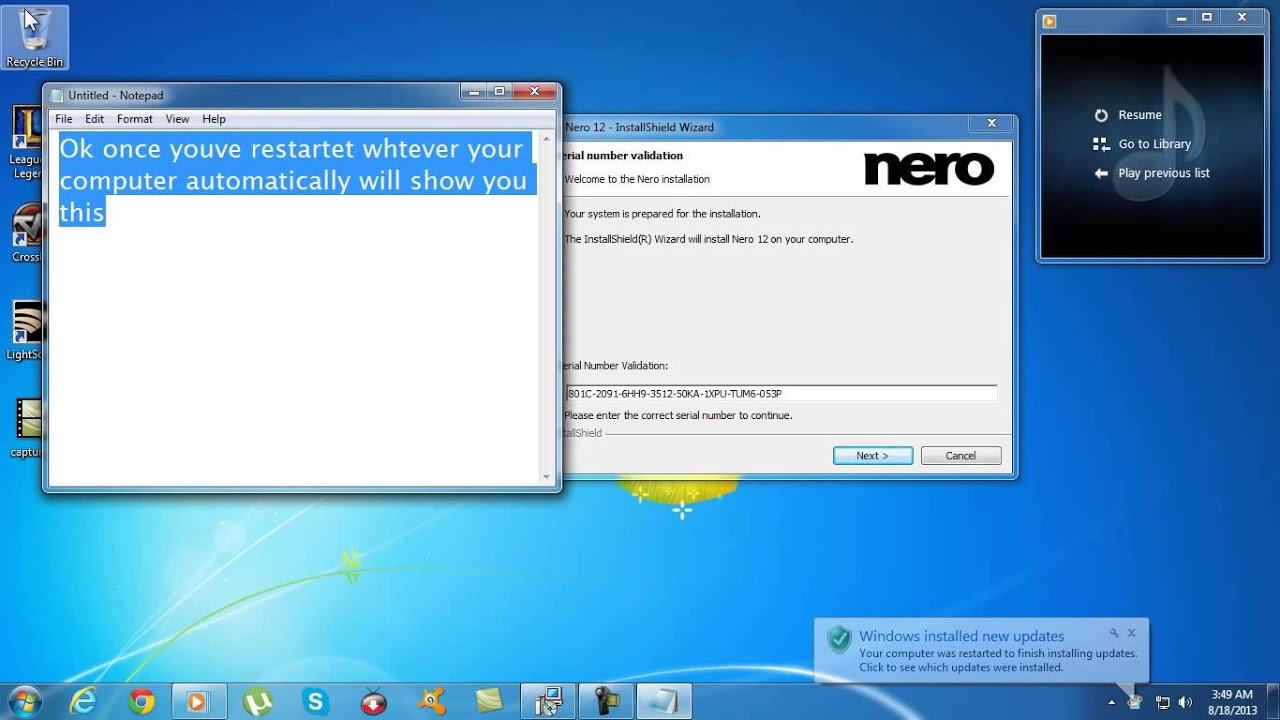The image size is (1280, 720).
Task: Open the LightScribe desktop shortcut
Action: (27, 330)
